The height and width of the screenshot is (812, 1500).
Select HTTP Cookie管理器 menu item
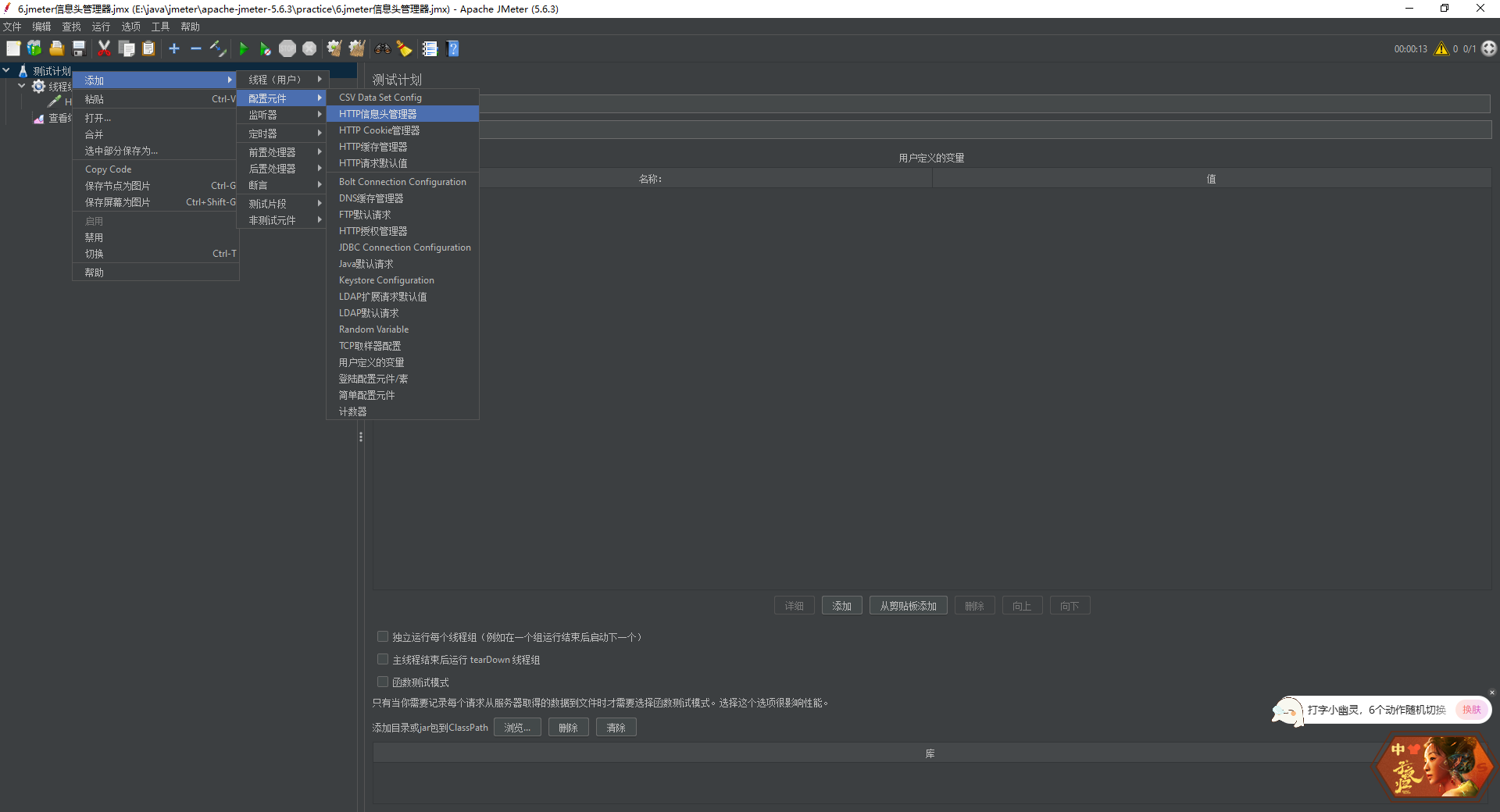tap(402, 130)
